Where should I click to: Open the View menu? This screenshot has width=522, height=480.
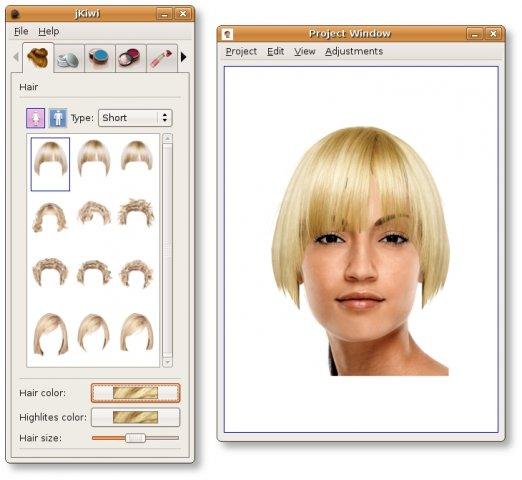(x=304, y=51)
